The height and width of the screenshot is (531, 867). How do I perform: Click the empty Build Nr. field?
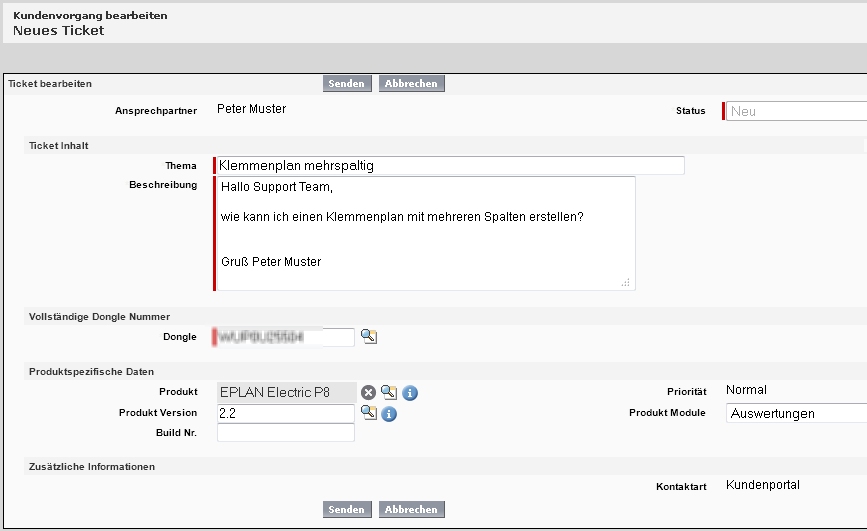coord(285,433)
